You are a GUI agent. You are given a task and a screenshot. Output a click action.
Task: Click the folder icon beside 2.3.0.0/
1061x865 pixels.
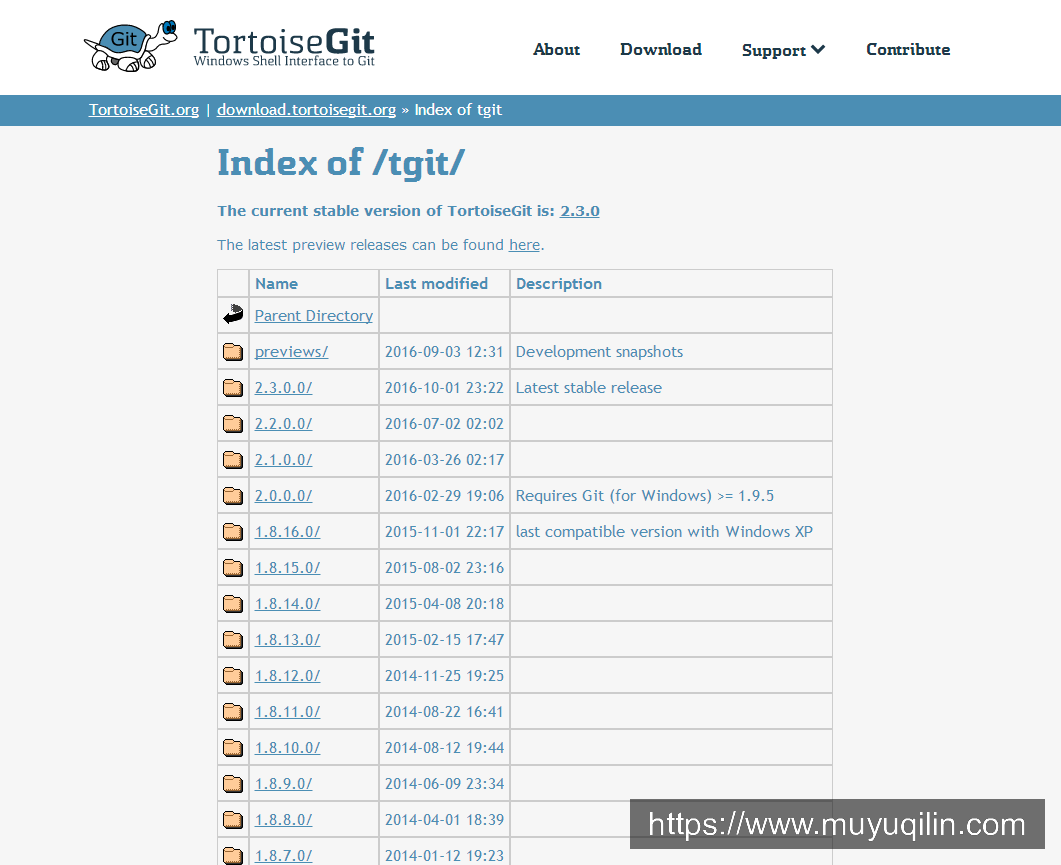(x=233, y=387)
